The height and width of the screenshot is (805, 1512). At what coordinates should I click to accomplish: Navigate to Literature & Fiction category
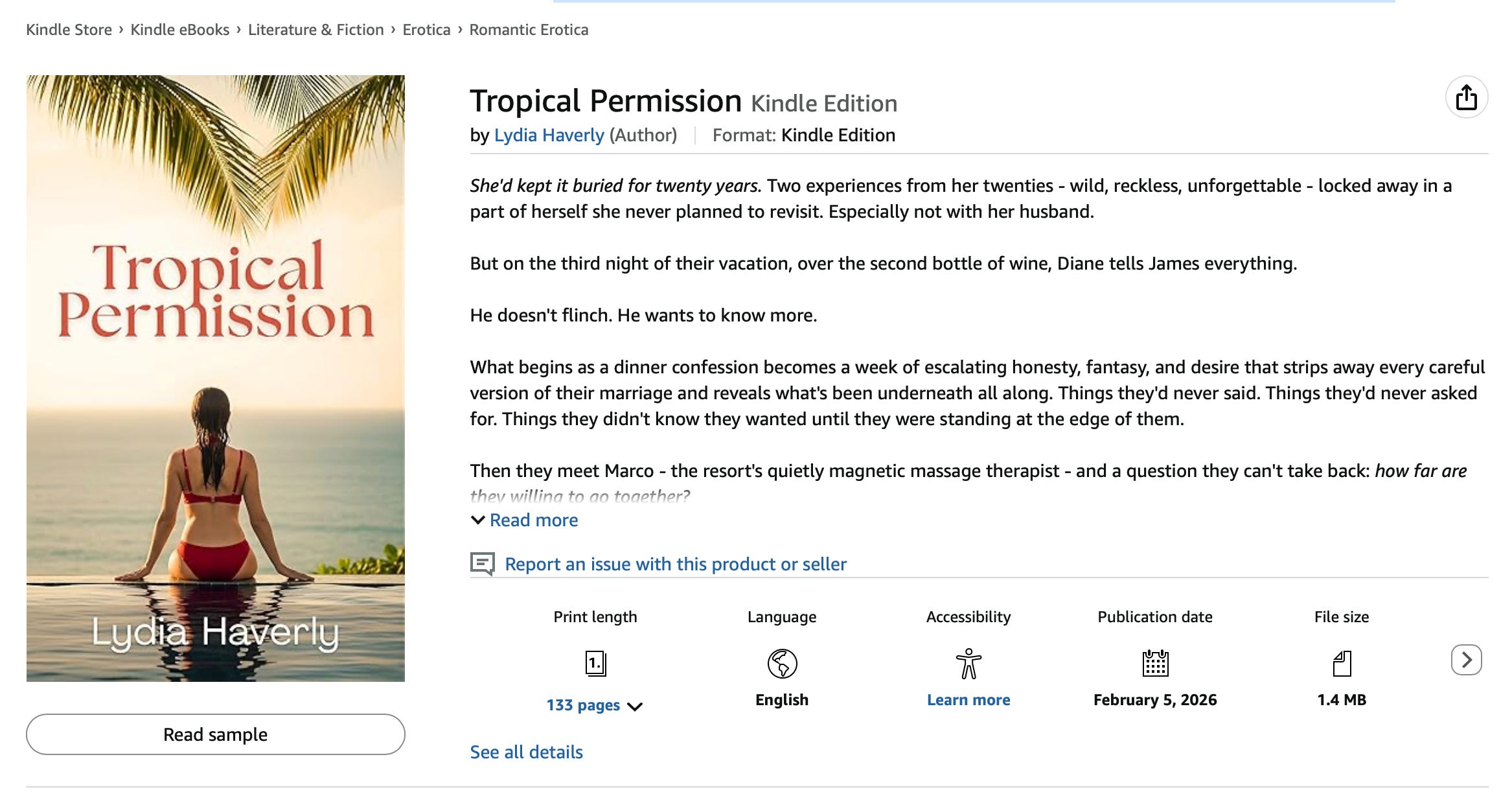click(315, 30)
